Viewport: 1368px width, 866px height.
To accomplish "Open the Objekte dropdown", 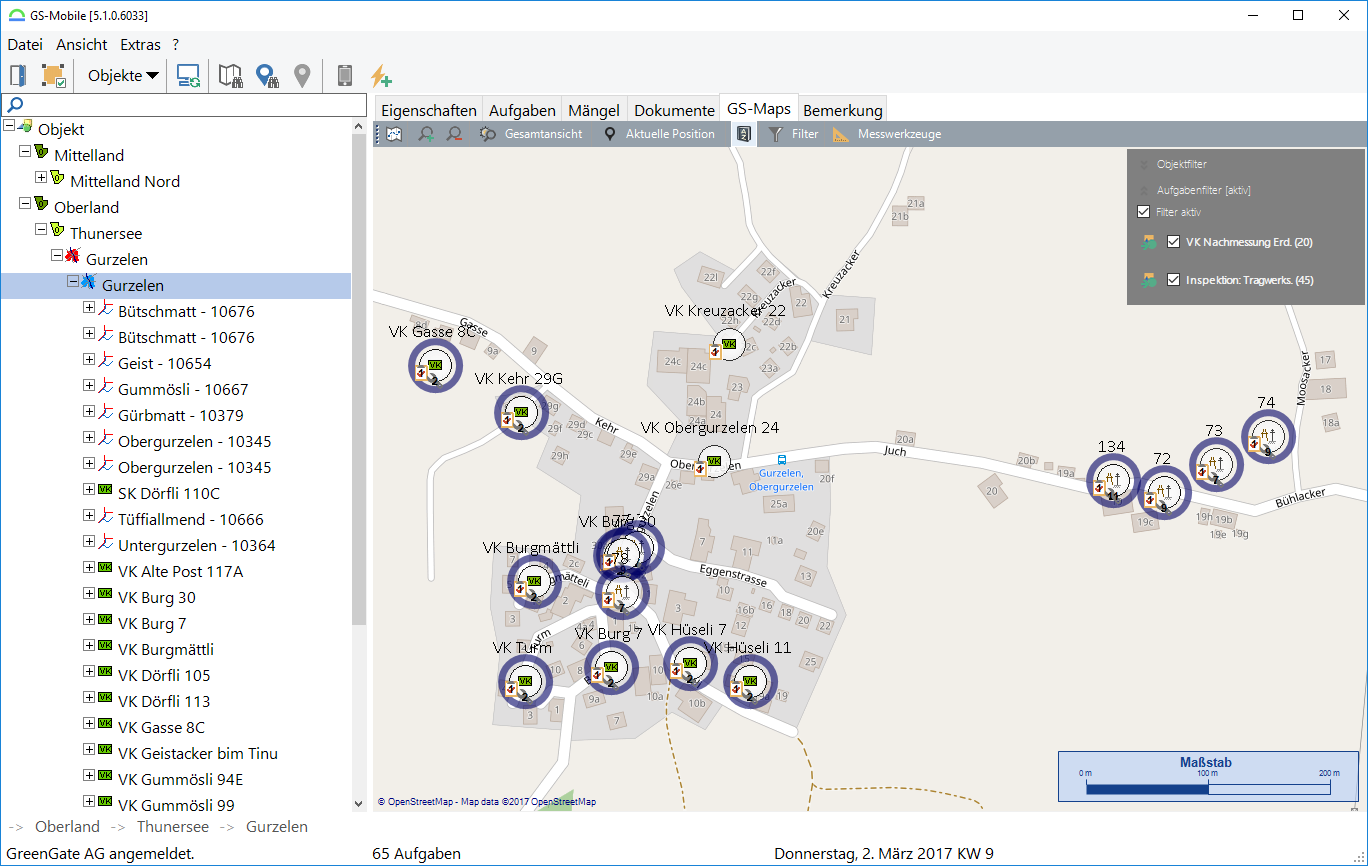I will (123, 75).
